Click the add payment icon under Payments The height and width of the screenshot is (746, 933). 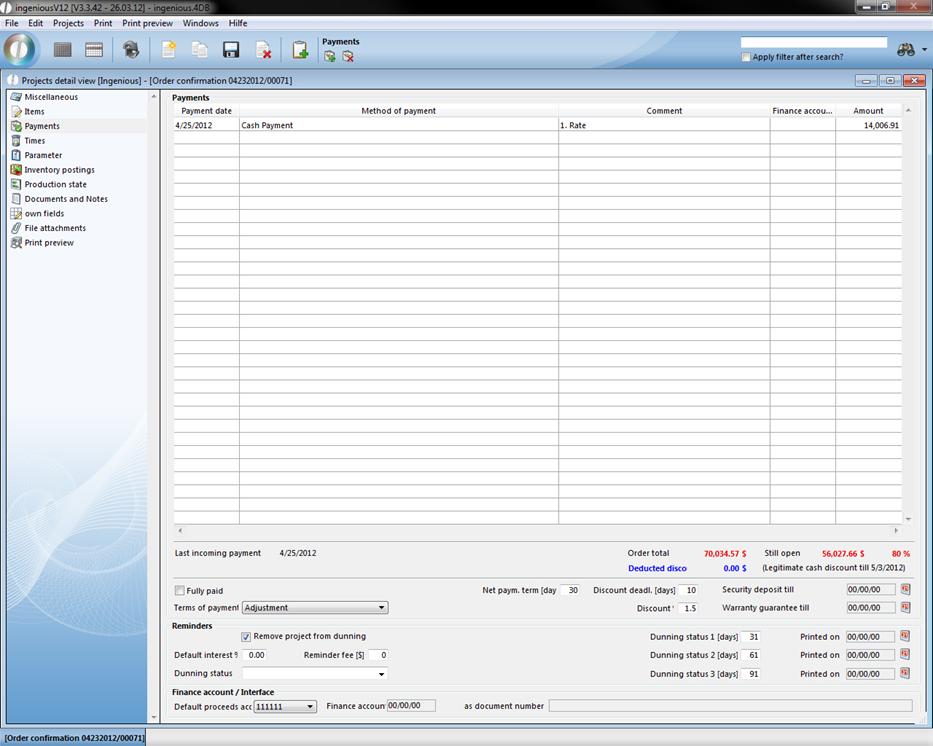point(330,57)
